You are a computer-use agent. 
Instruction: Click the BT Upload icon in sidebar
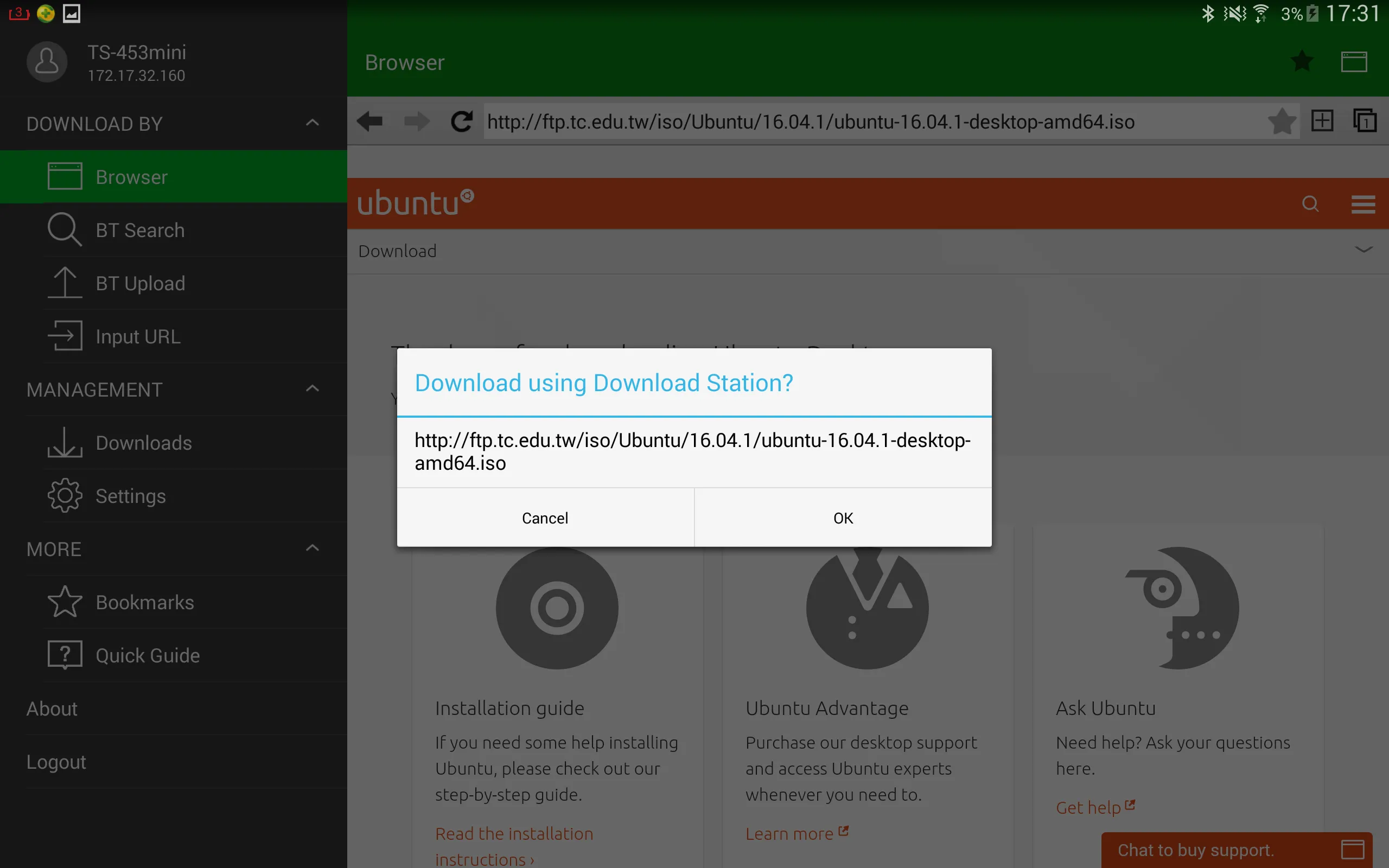pyautogui.click(x=64, y=283)
